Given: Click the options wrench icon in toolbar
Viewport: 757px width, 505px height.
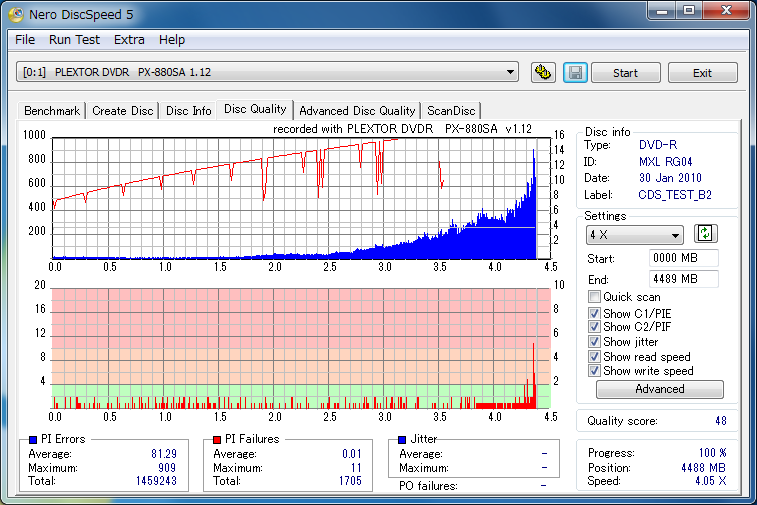Looking at the screenshot, I should 543,73.
